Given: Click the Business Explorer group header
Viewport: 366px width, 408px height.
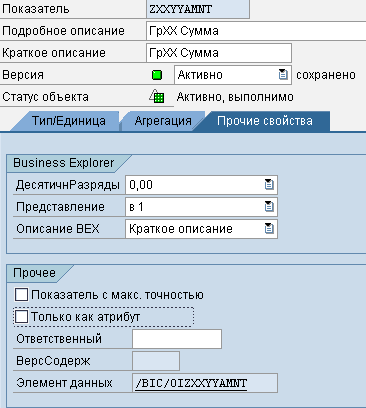Looking at the screenshot, I should pyautogui.click(x=63, y=163).
